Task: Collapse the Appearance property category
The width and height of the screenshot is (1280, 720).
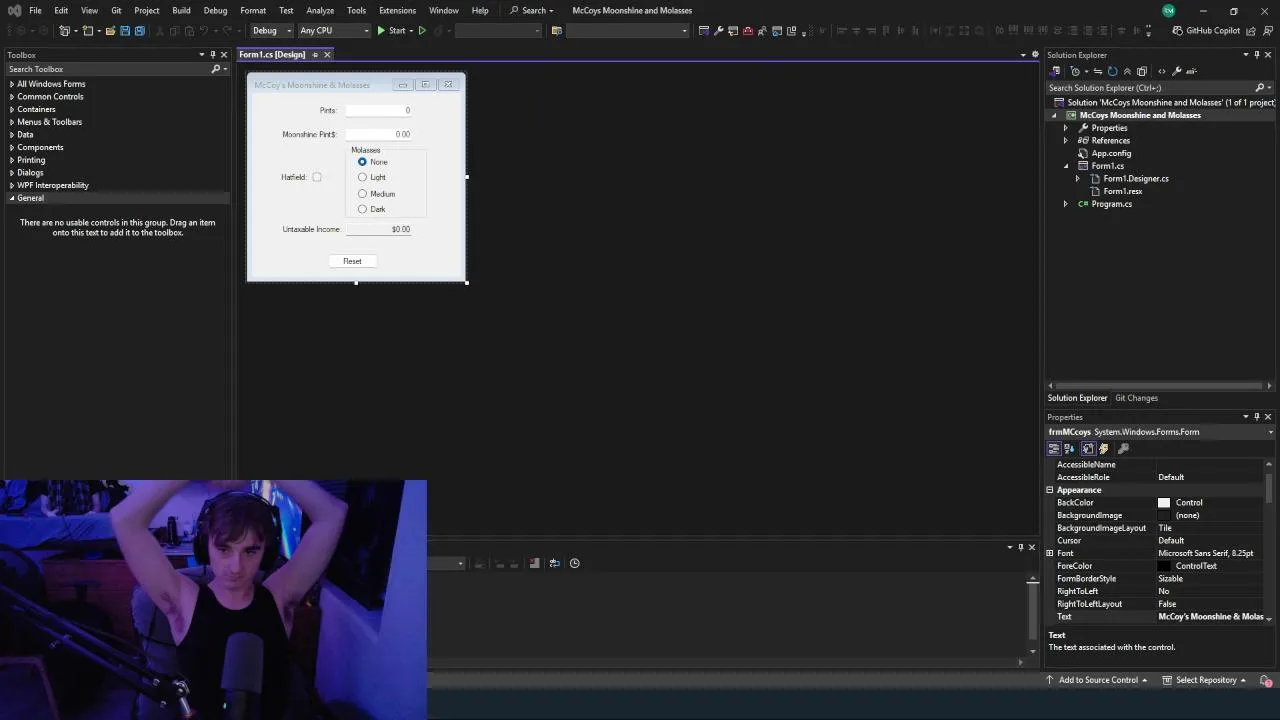Action: [x=1050, y=490]
